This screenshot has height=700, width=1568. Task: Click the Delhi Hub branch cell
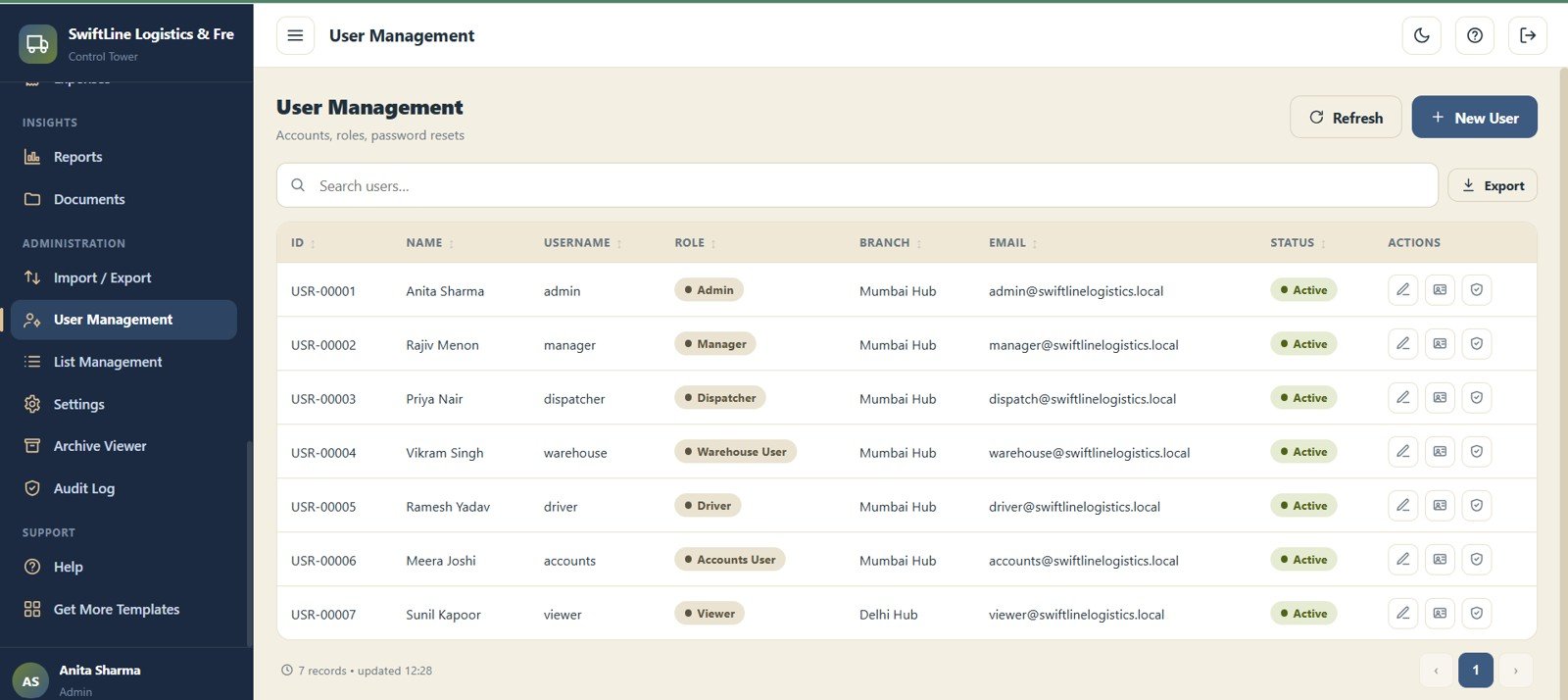tap(888, 615)
